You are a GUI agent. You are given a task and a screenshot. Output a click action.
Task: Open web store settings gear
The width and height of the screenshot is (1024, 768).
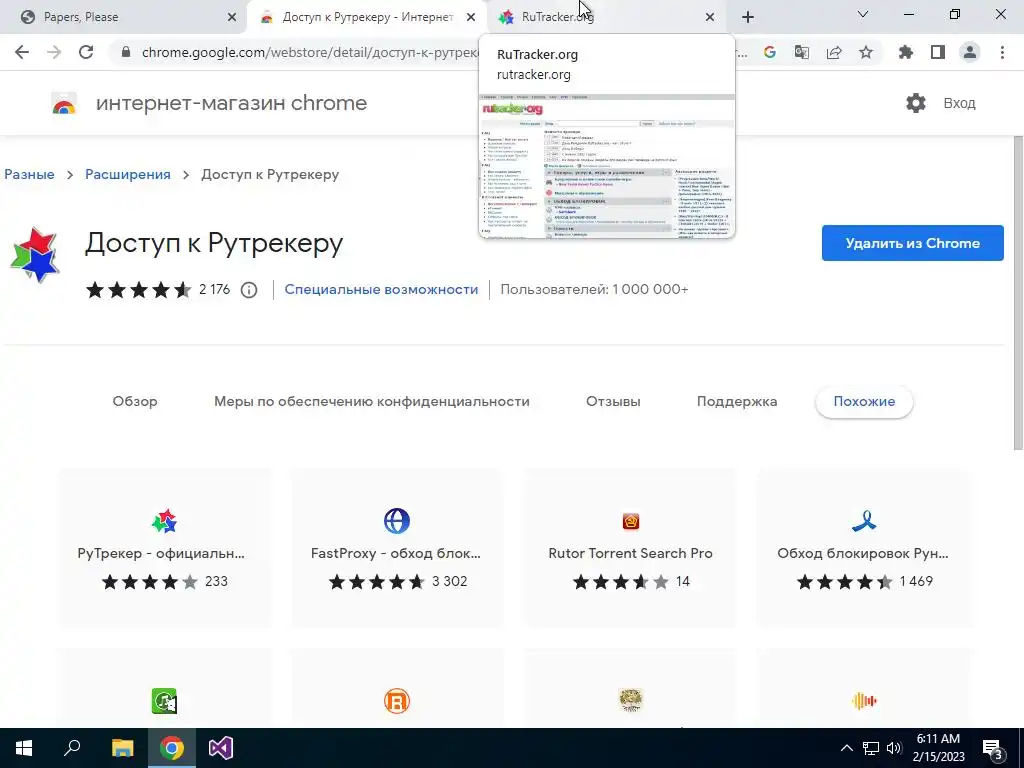(916, 103)
